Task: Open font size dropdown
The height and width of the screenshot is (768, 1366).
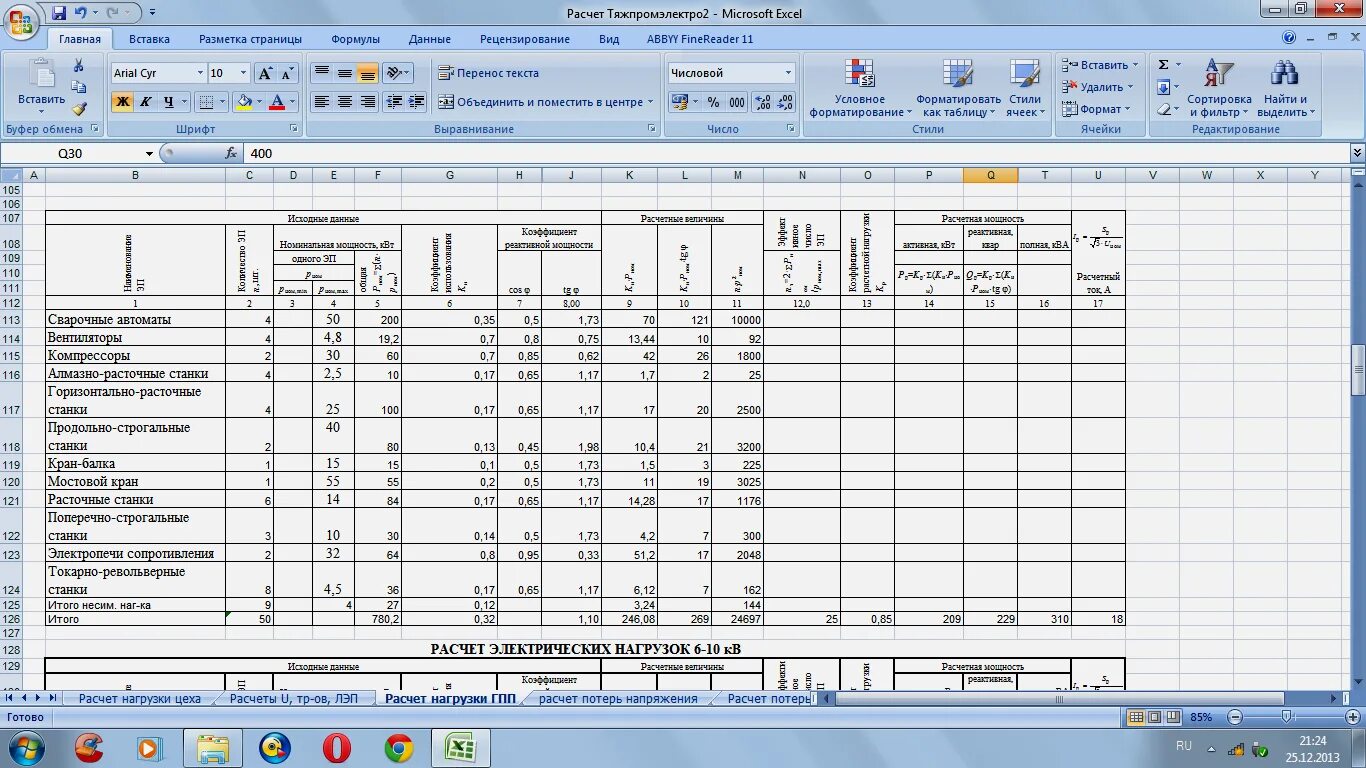Action: pyautogui.click(x=243, y=73)
